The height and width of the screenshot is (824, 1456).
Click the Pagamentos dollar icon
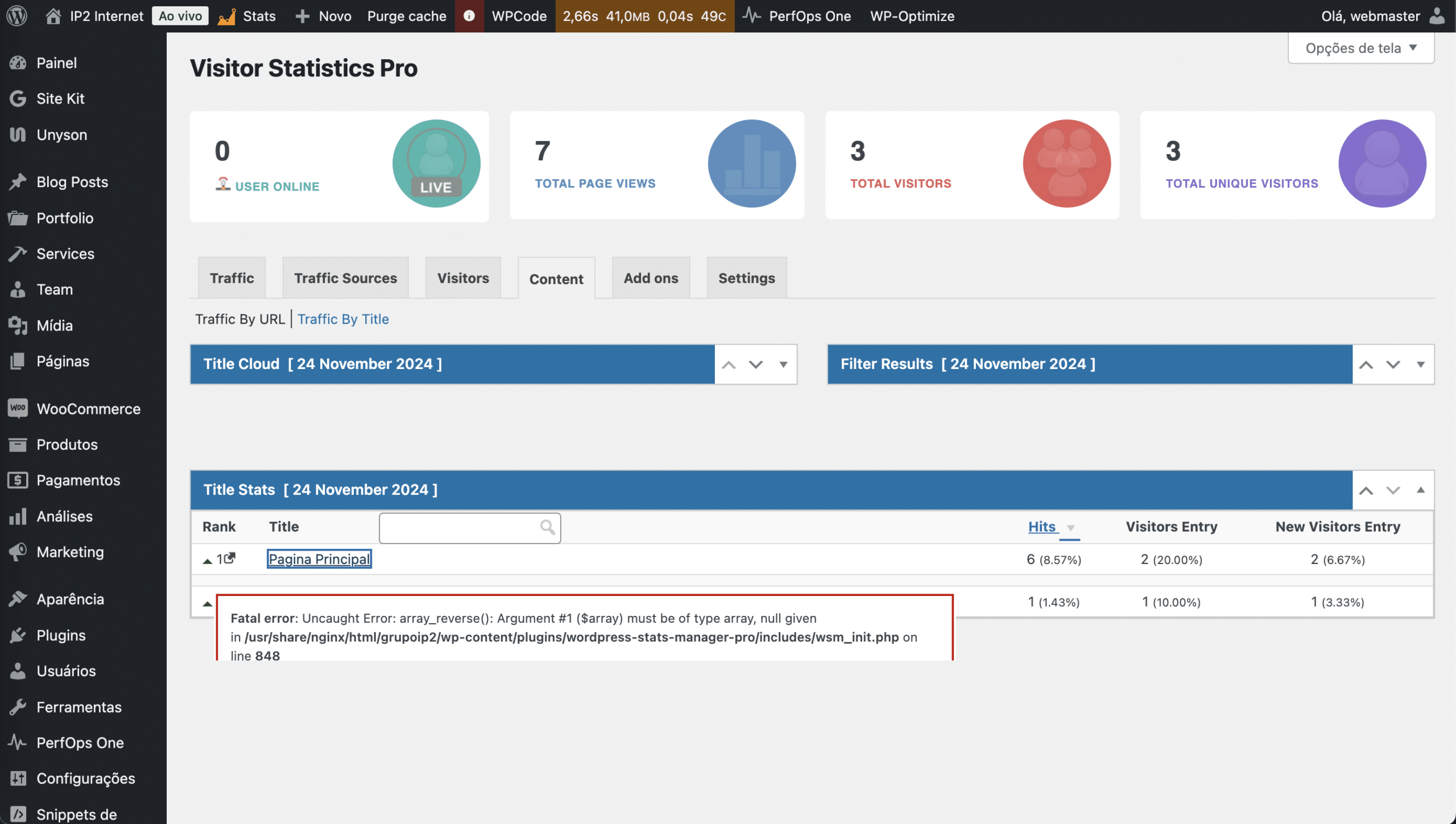[18, 480]
